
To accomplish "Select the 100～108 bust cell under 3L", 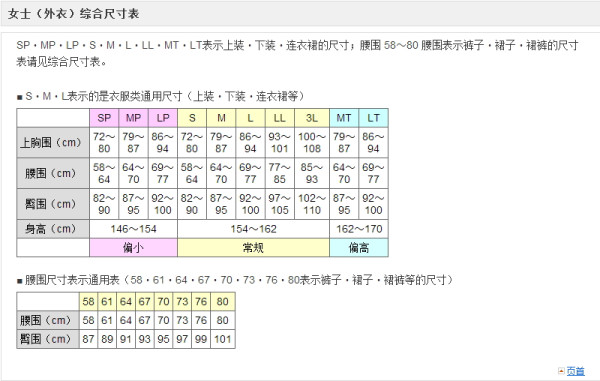I will 312,143.
